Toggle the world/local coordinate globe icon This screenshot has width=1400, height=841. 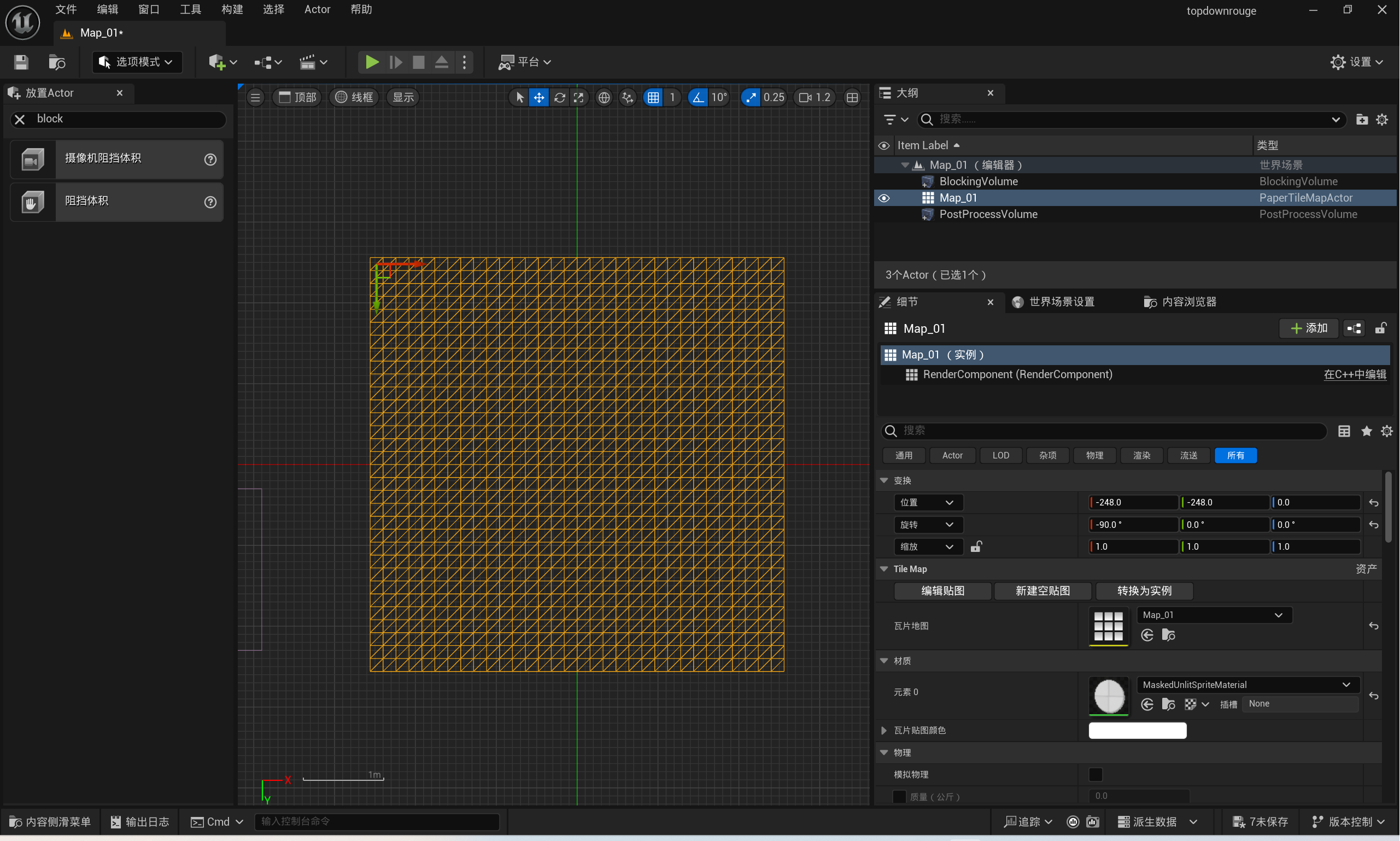pyautogui.click(x=604, y=97)
